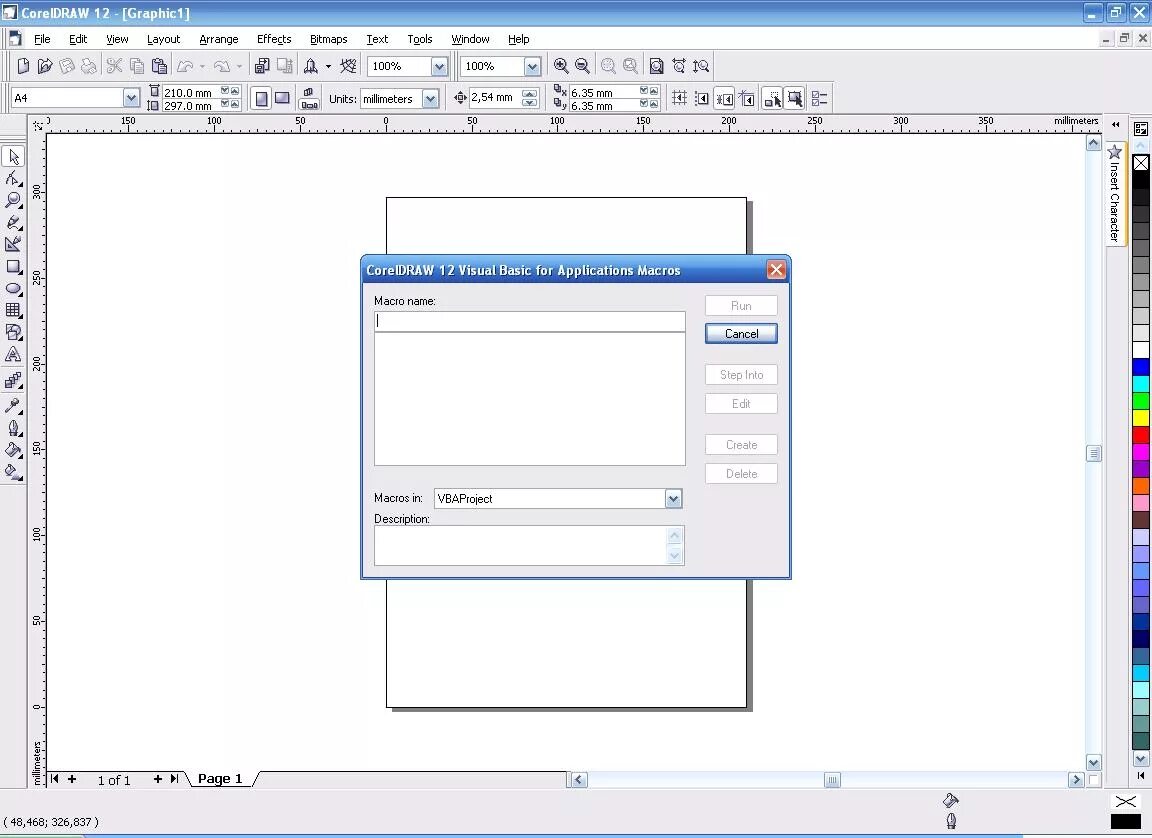Click the Import icon in the toolbar

(262, 66)
